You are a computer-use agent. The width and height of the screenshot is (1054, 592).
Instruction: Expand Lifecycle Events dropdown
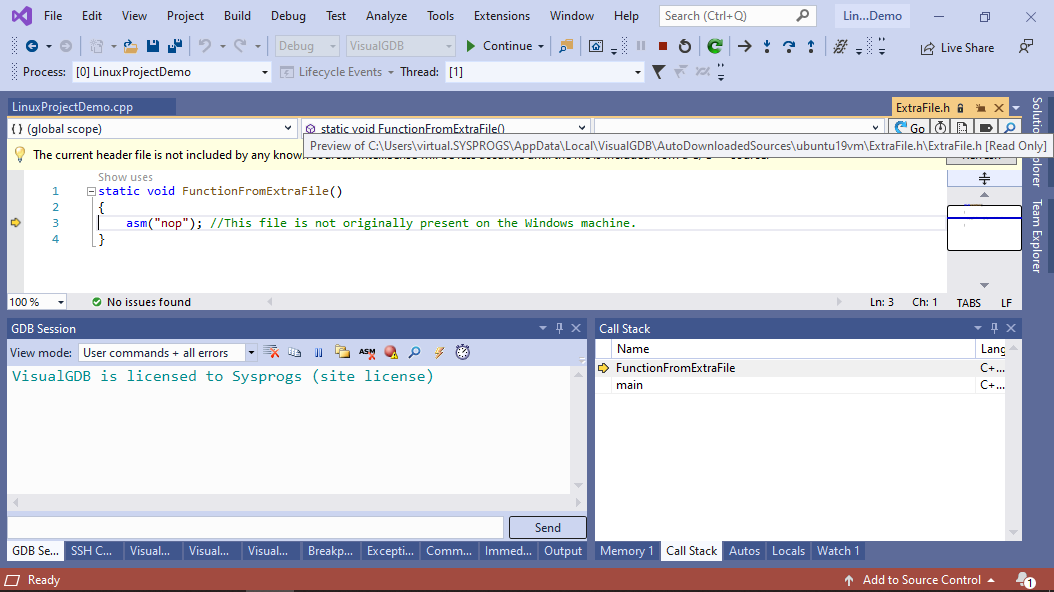tap(391, 73)
